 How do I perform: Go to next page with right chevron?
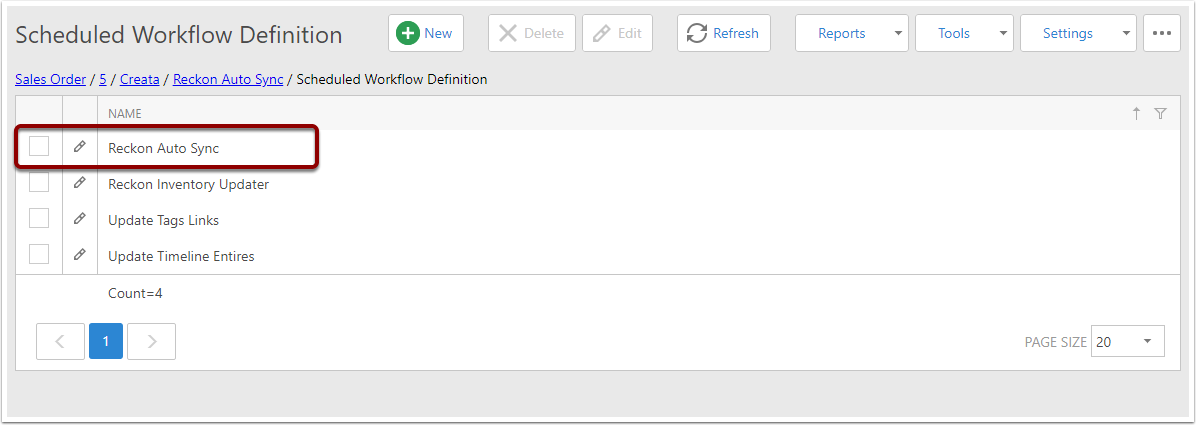point(151,341)
